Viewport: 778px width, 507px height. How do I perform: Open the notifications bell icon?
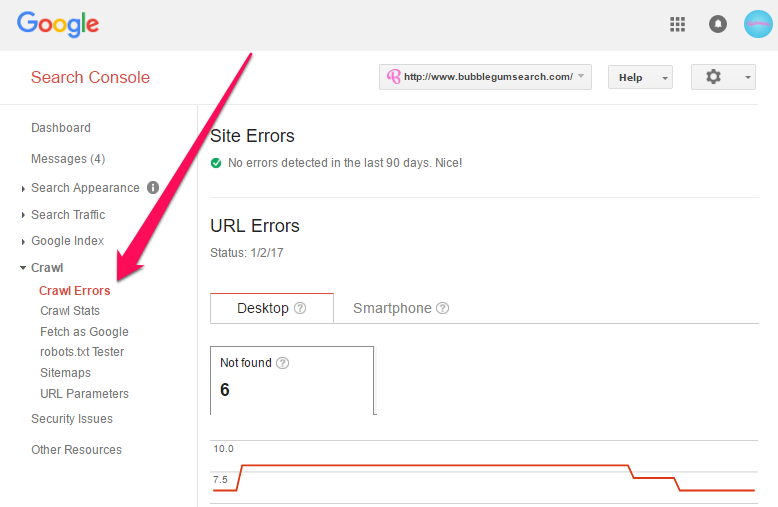coord(717,24)
